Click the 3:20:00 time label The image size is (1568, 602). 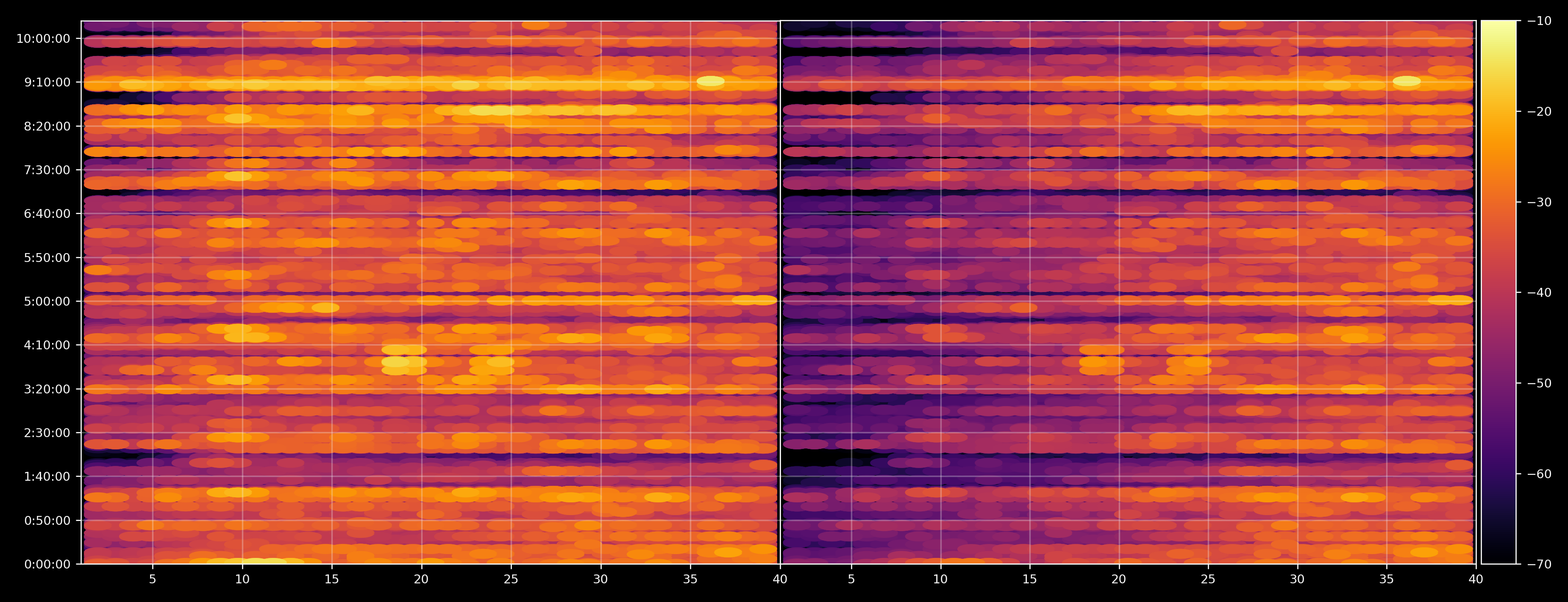pos(47,389)
